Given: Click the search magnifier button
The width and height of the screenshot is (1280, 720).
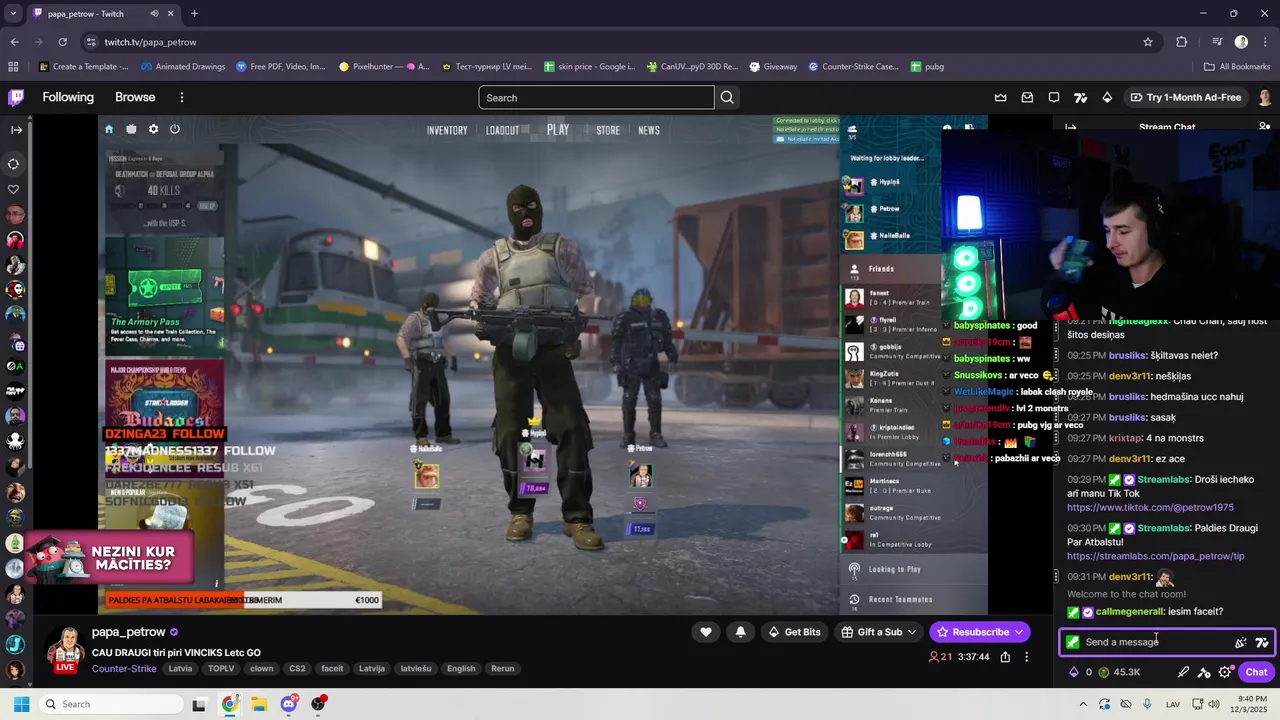Looking at the screenshot, I should 727,97.
